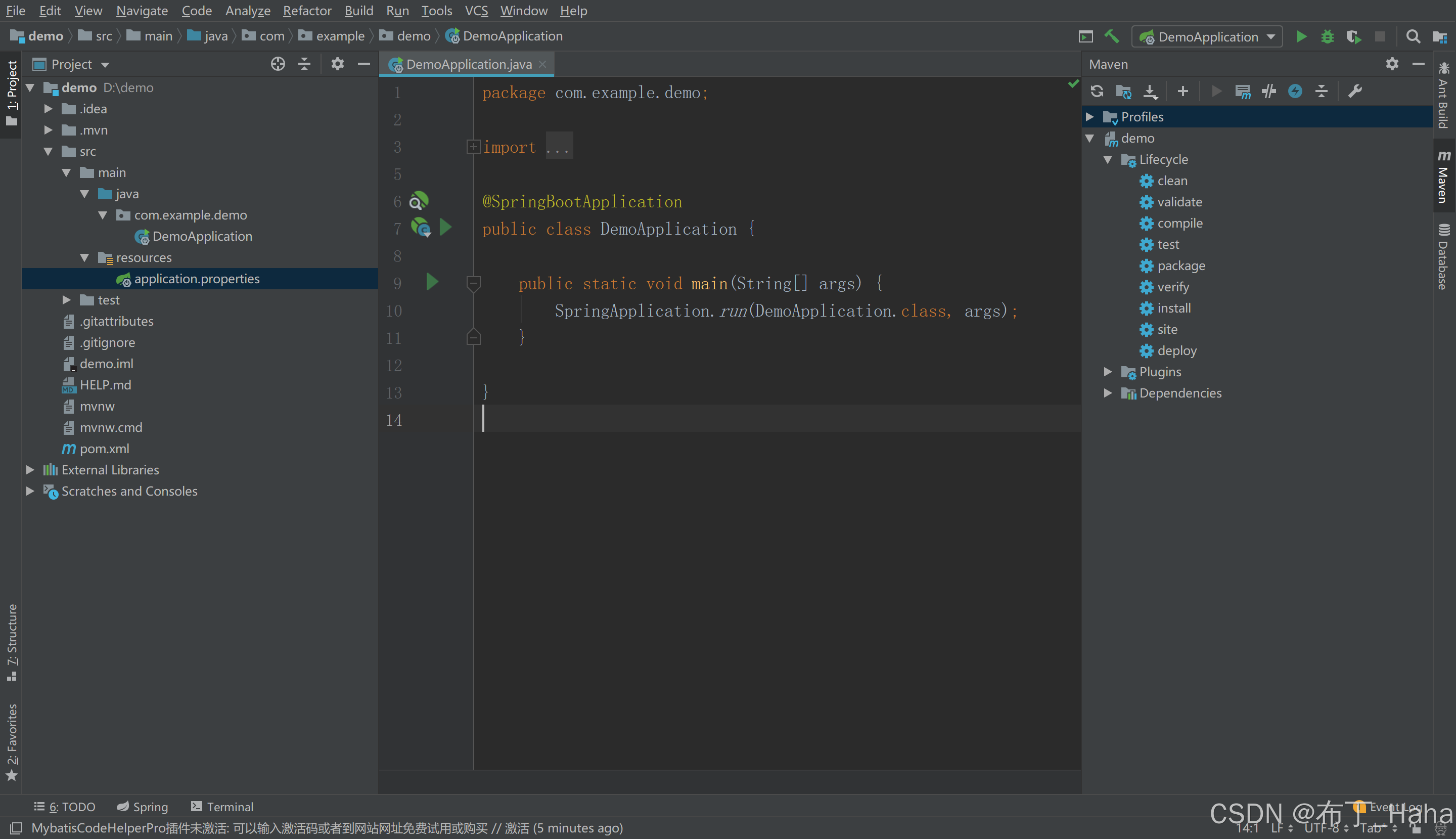Open the Refactor menu
This screenshot has height=839, width=1456.
tap(307, 11)
